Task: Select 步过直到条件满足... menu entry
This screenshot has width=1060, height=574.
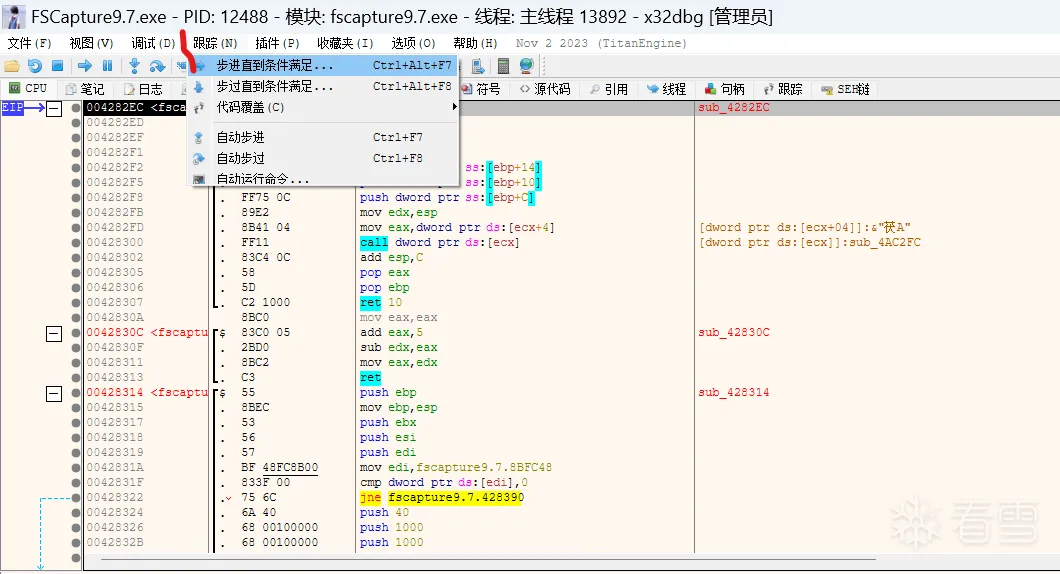Action: click(x=323, y=87)
